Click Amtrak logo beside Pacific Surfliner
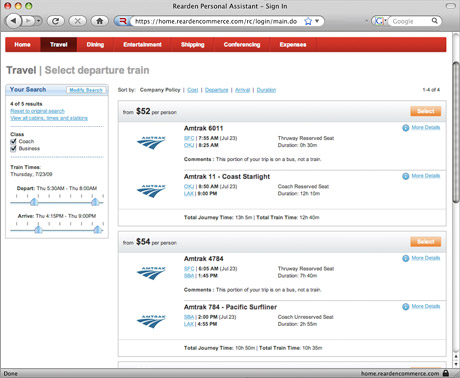The width and height of the screenshot is (460, 378). (151, 321)
